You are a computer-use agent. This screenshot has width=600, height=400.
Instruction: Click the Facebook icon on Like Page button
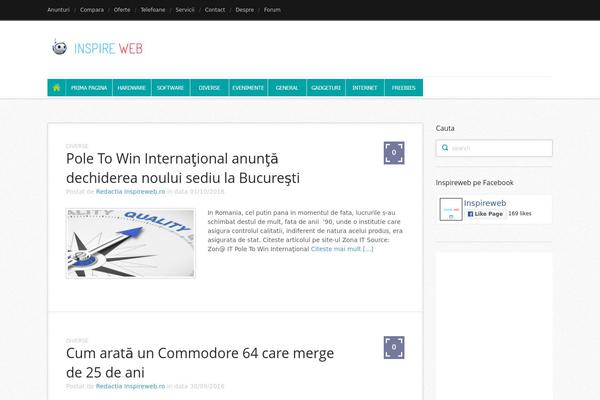coord(470,214)
